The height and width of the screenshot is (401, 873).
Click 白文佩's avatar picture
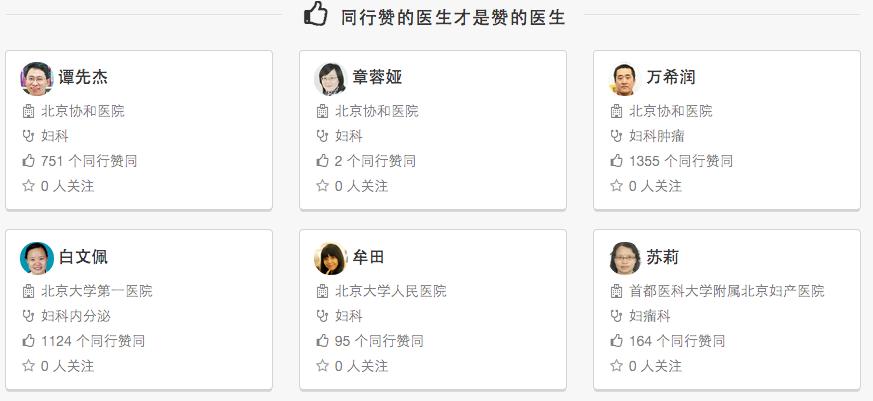tap(37, 258)
